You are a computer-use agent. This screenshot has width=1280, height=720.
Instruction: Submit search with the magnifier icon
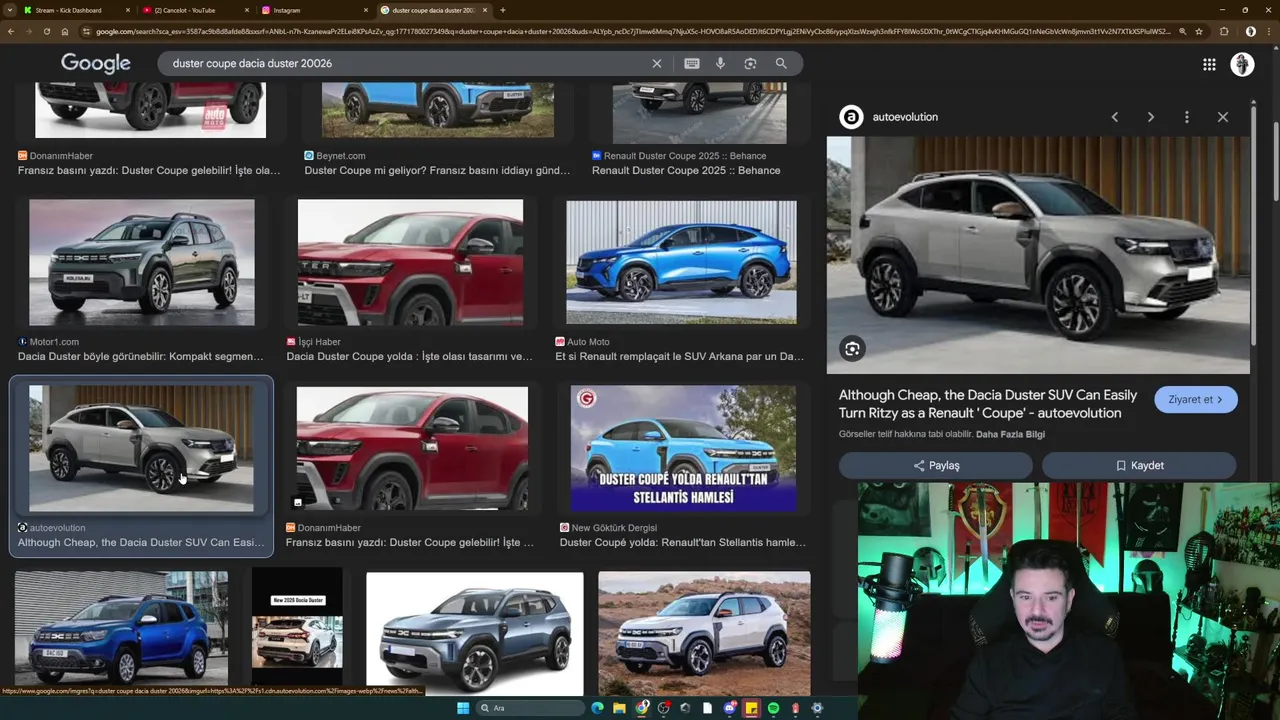coord(781,63)
